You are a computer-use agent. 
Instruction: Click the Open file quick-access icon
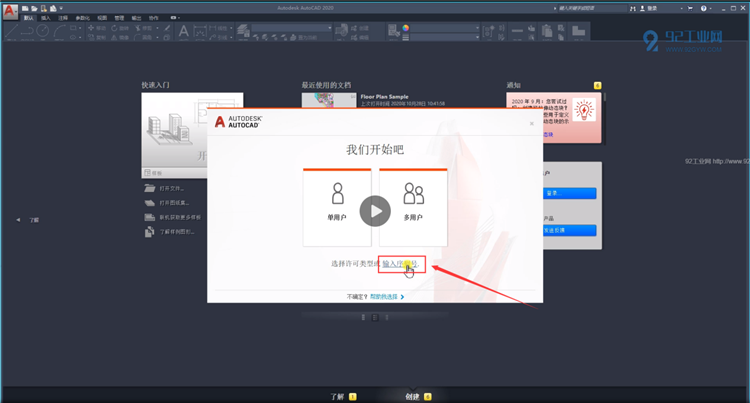pos(34,9)
